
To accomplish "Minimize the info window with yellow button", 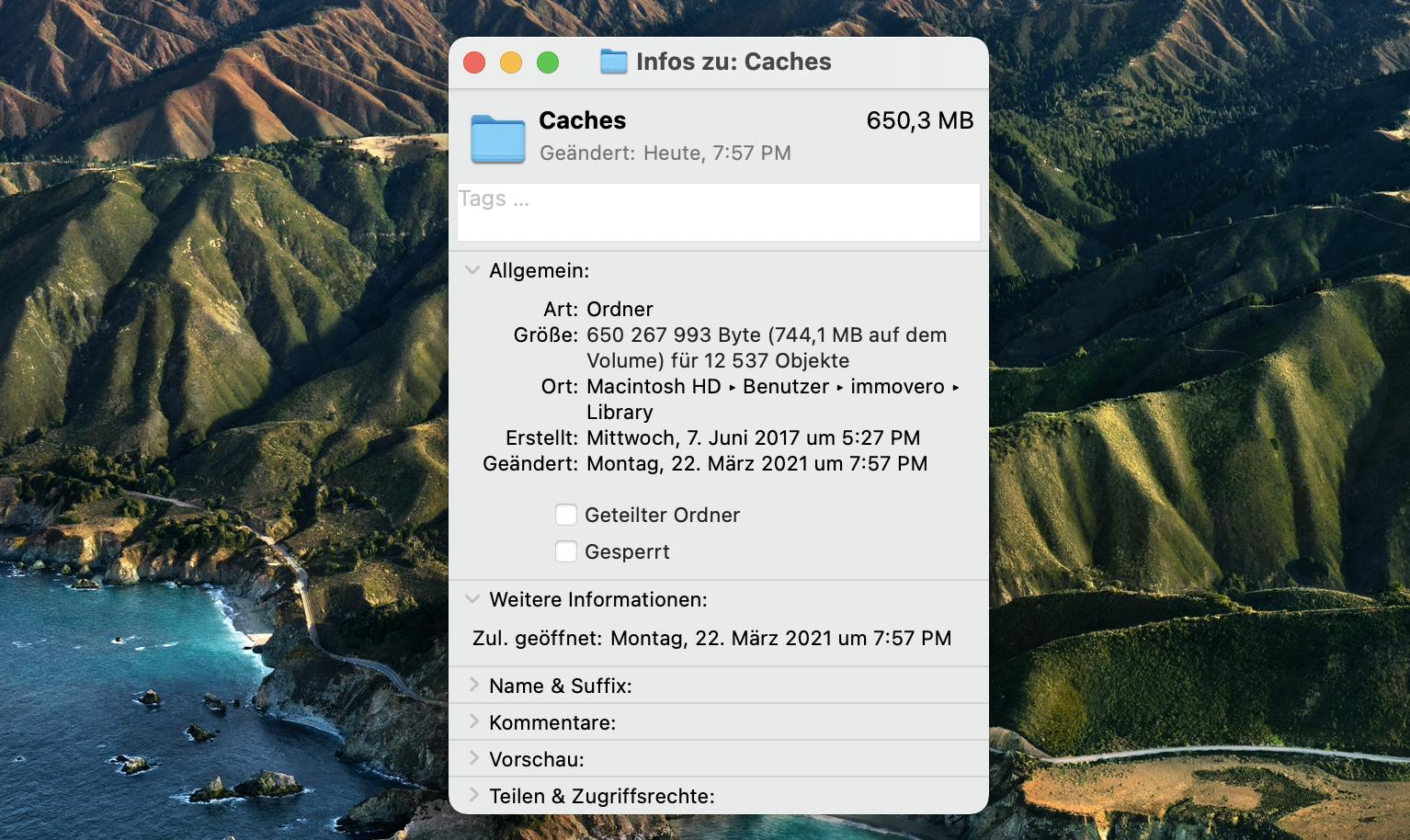I will click(511, 62).
